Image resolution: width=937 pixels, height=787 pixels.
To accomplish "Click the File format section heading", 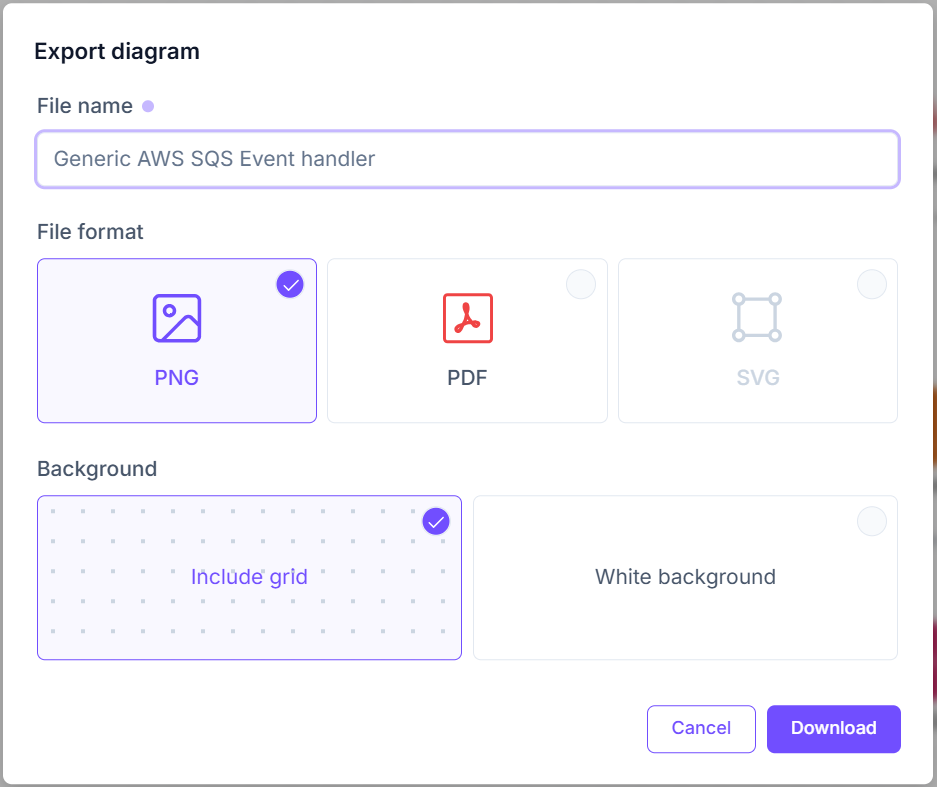I will click(x=90, y=232).
